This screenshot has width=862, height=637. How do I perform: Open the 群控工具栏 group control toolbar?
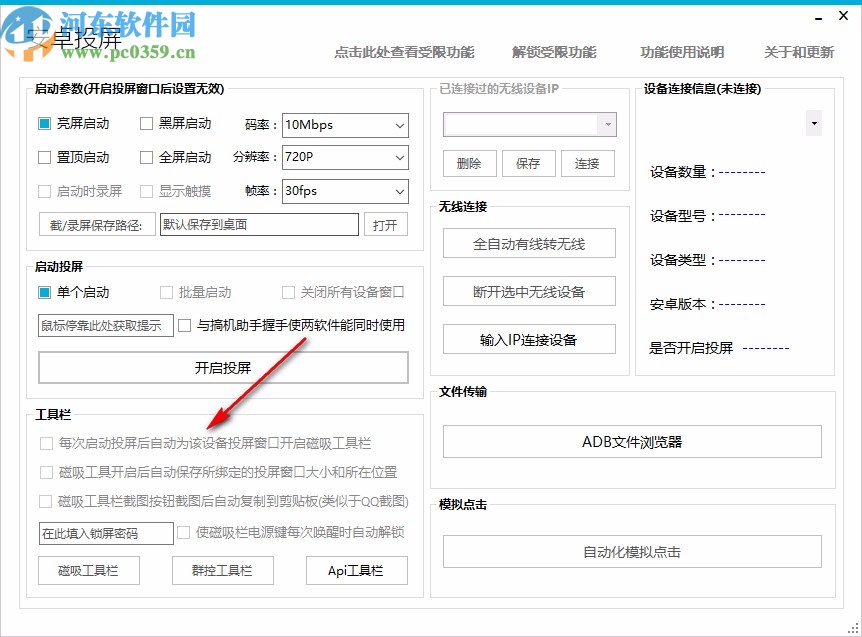click(x=222, y=570)
